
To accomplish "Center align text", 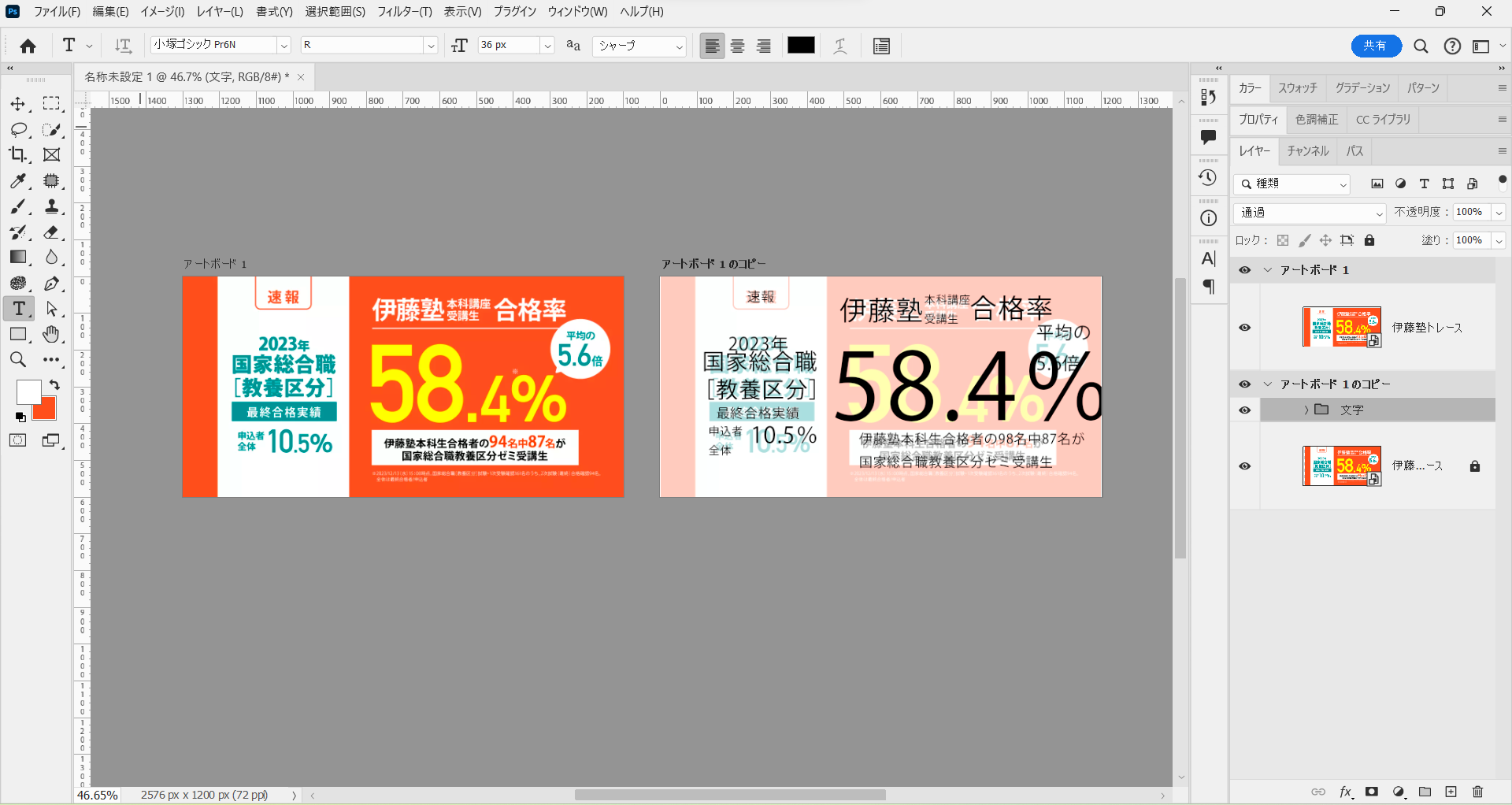I will click(738, 46).
